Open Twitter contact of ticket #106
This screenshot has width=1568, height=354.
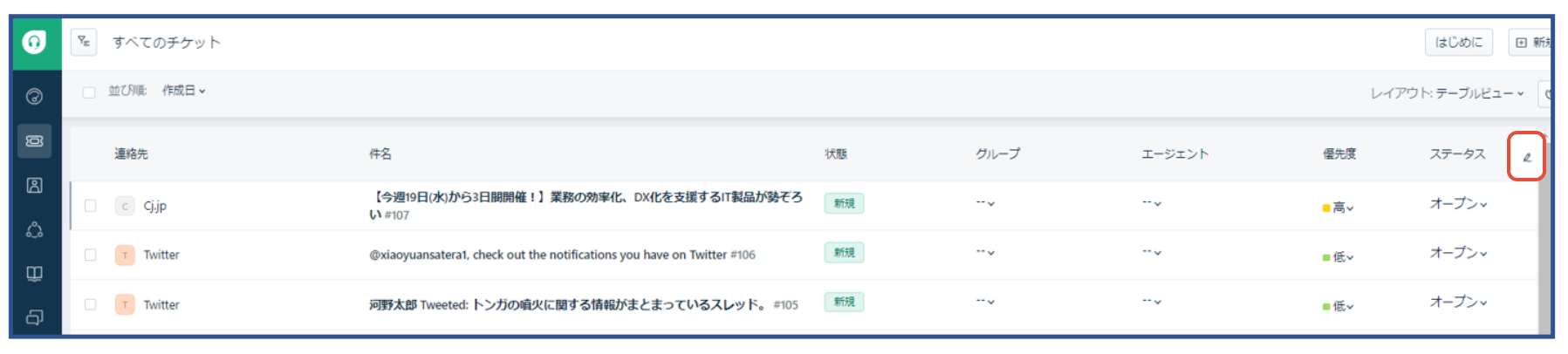(x=161, y=255)
